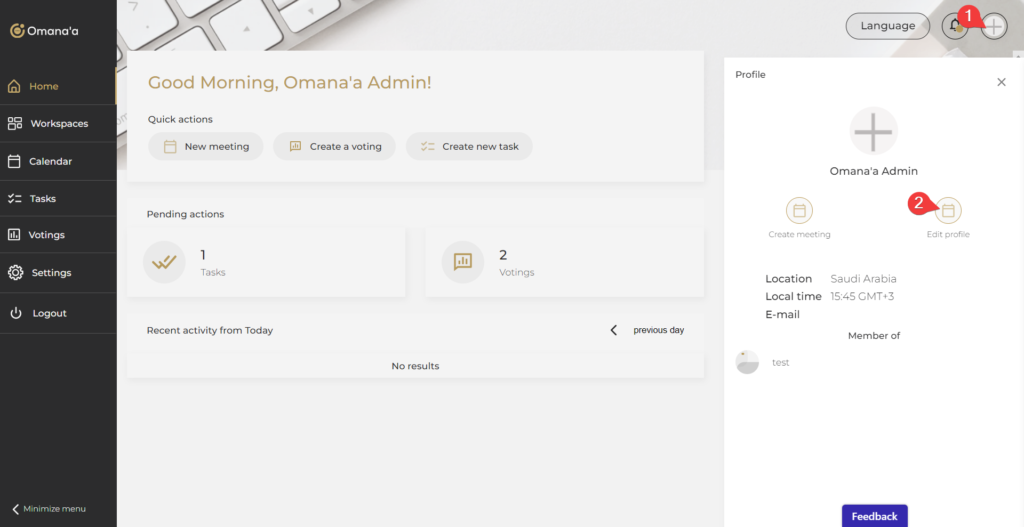Image resolution: width=1024 pixels, height=527 pixels.
Task: Click the Omana'a logo
Action: [x=44, y=31]
